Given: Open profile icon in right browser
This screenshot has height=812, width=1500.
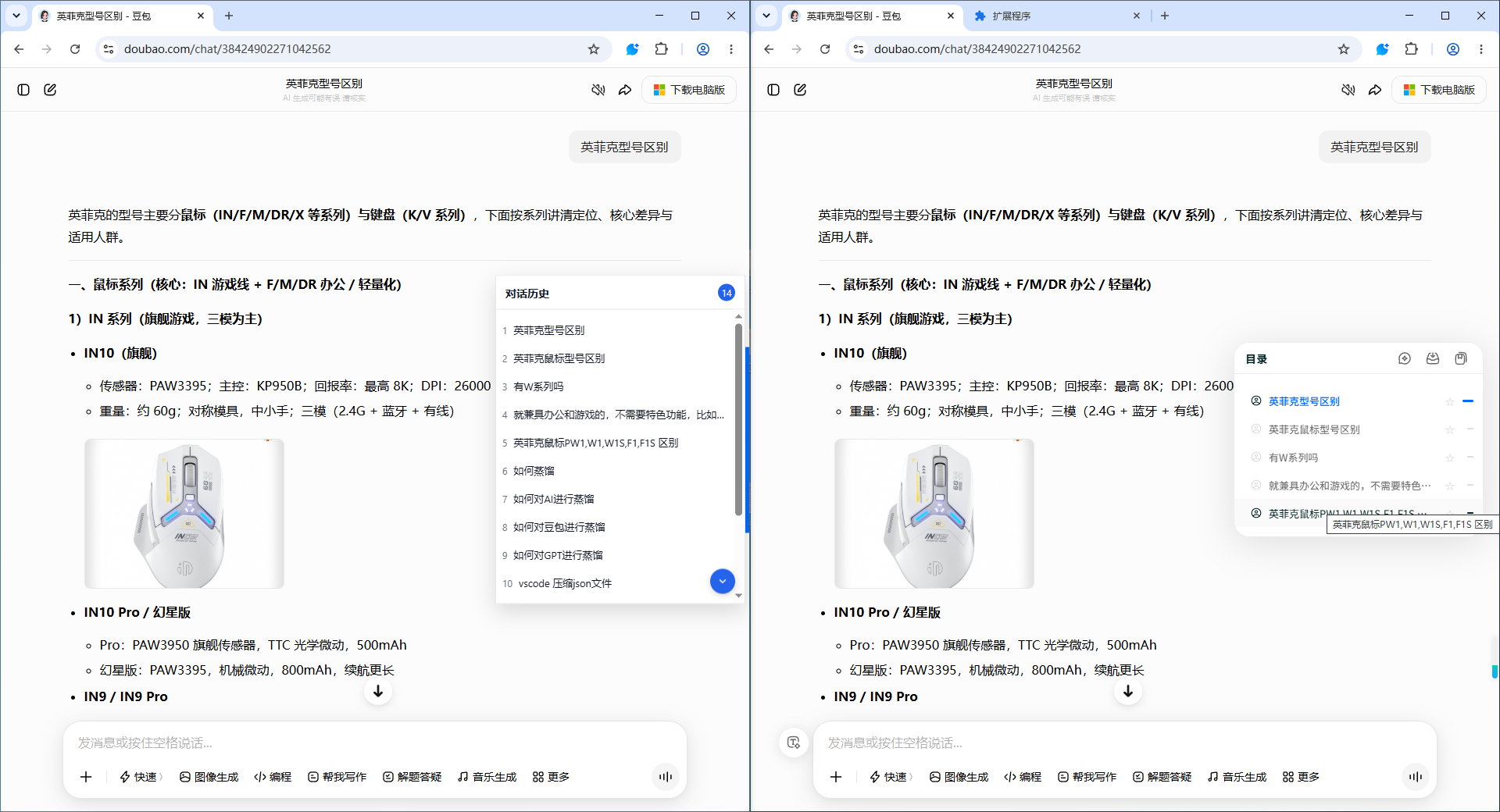Looking at the screenshot, I should point(1453,49).
